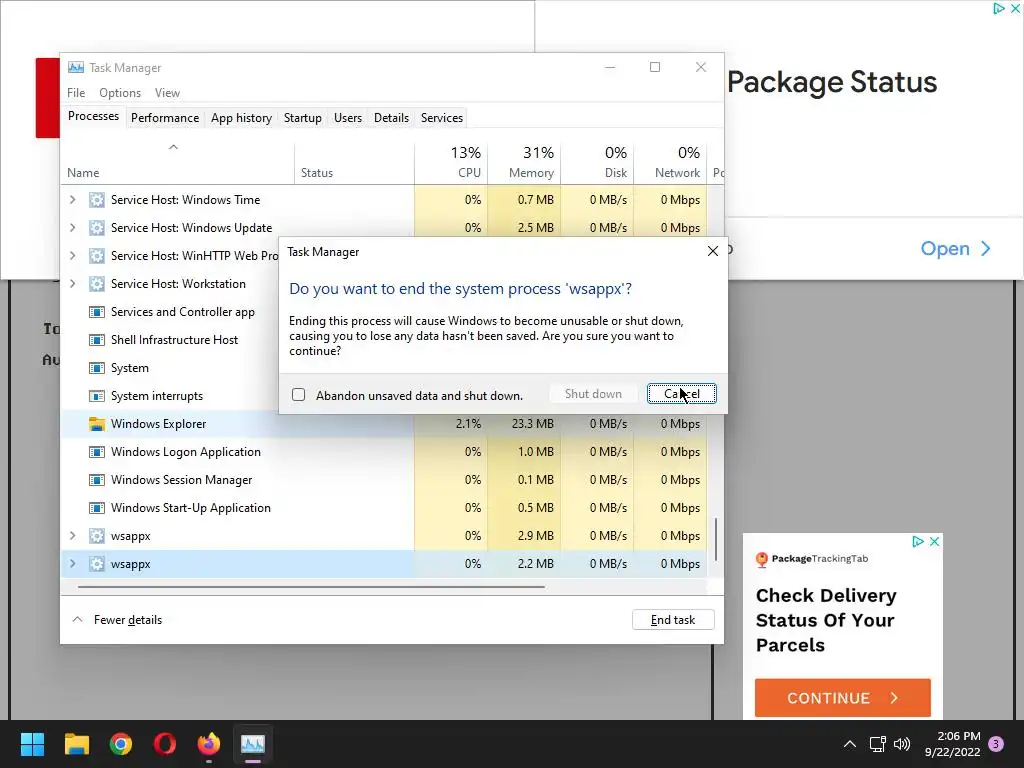Collapse view with Fewer details

(117, 620)
